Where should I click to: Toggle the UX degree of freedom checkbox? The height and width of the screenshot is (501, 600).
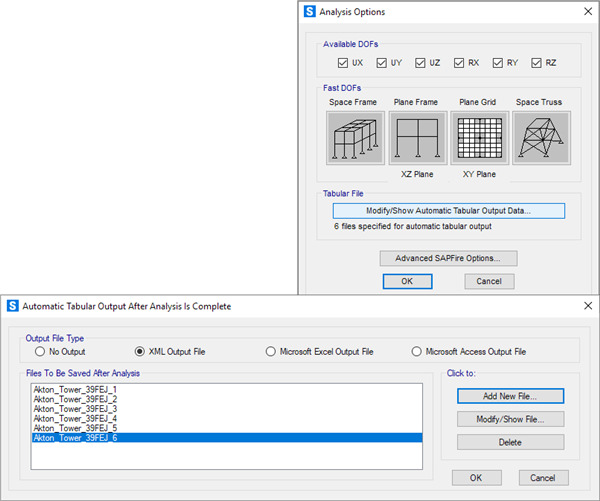tap(344, 63)
